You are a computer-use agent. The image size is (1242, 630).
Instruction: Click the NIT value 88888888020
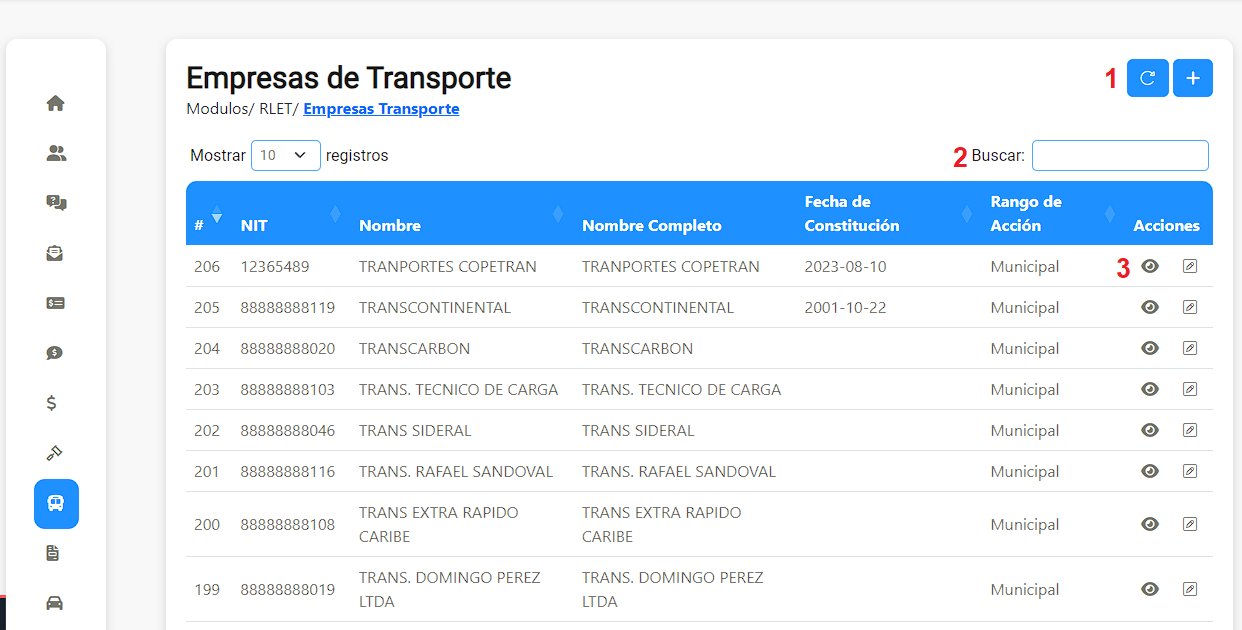tap(288, 349)
